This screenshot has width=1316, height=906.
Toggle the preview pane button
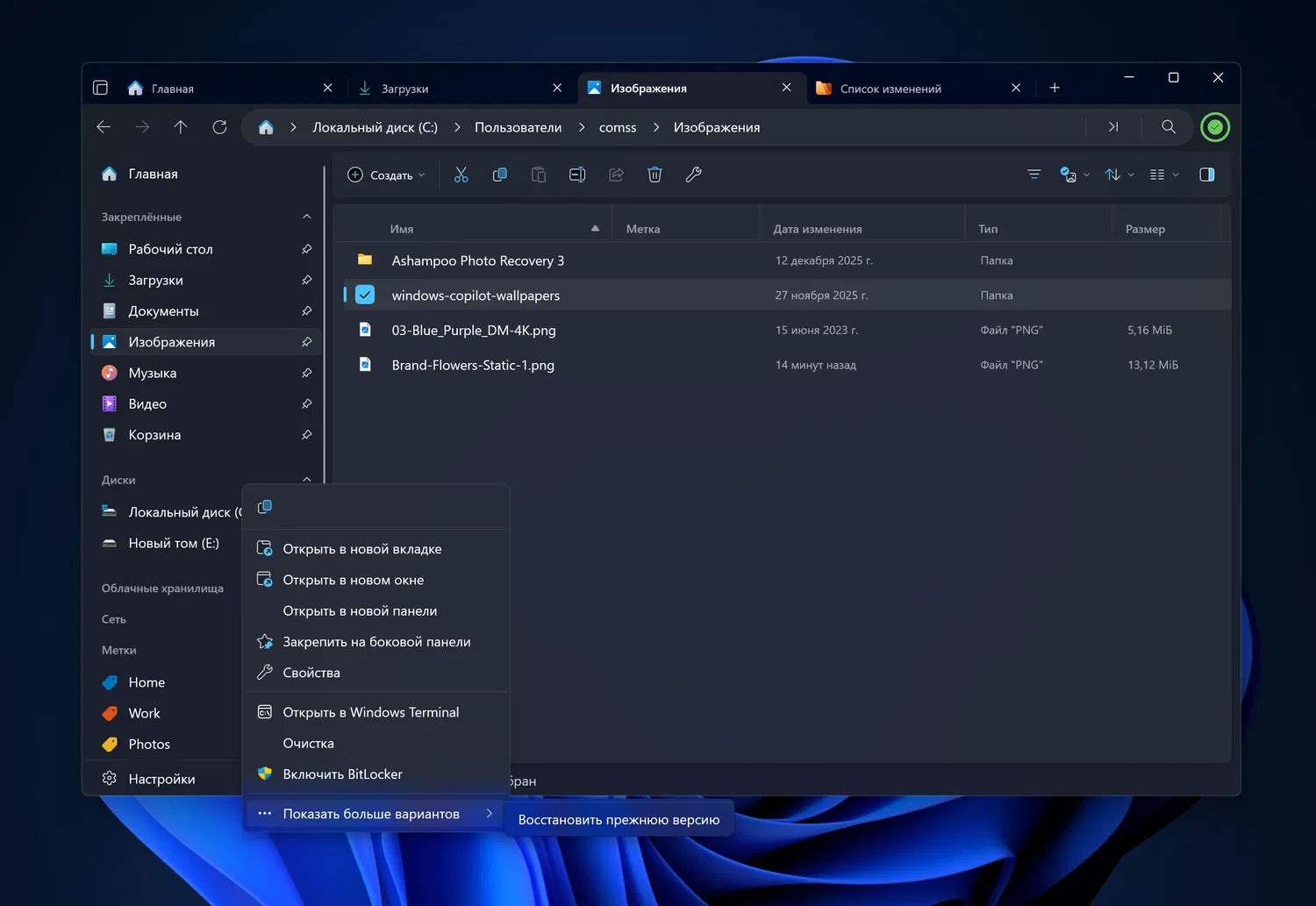point(1206,175)
